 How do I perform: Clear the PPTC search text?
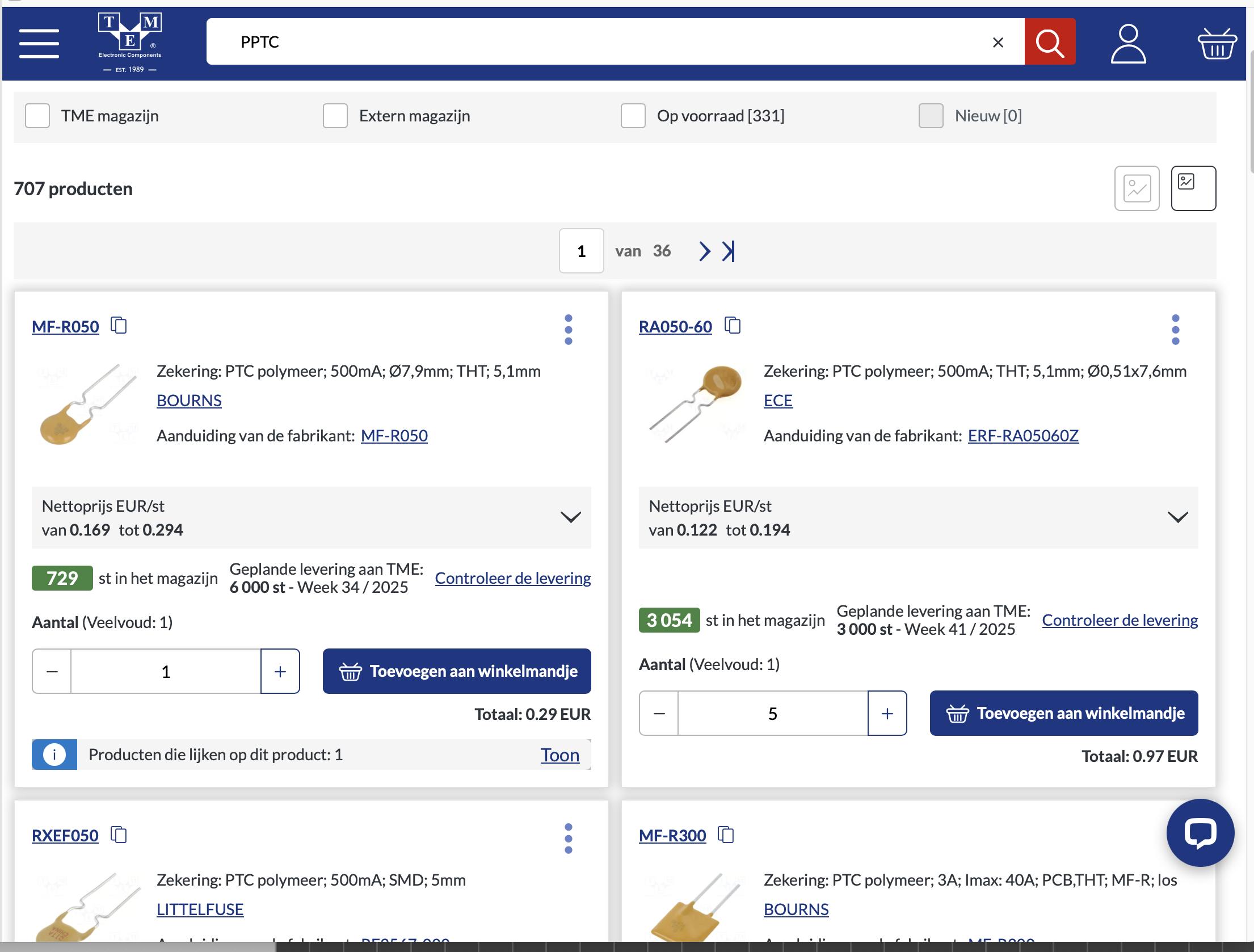click(998, 42)
